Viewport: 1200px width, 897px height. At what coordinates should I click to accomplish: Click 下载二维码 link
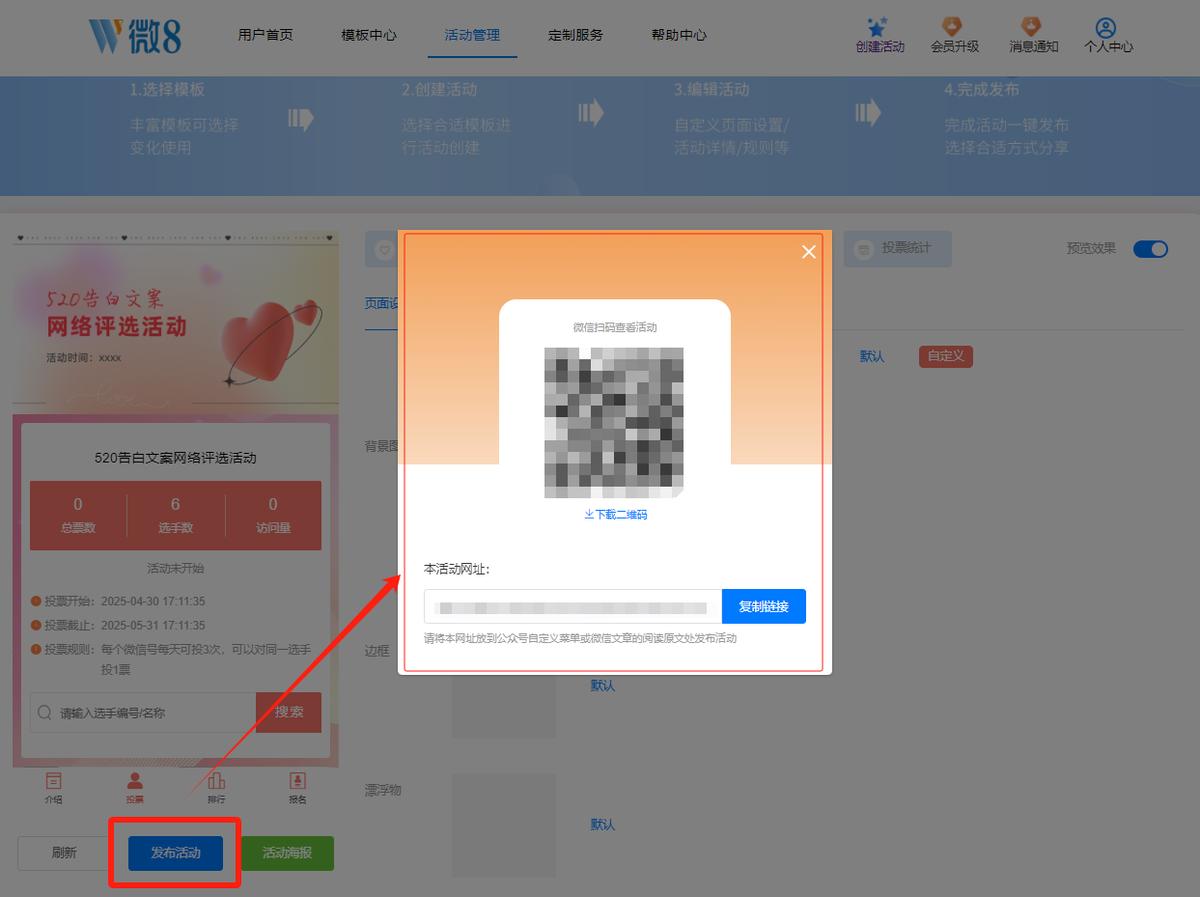(615, 514)
